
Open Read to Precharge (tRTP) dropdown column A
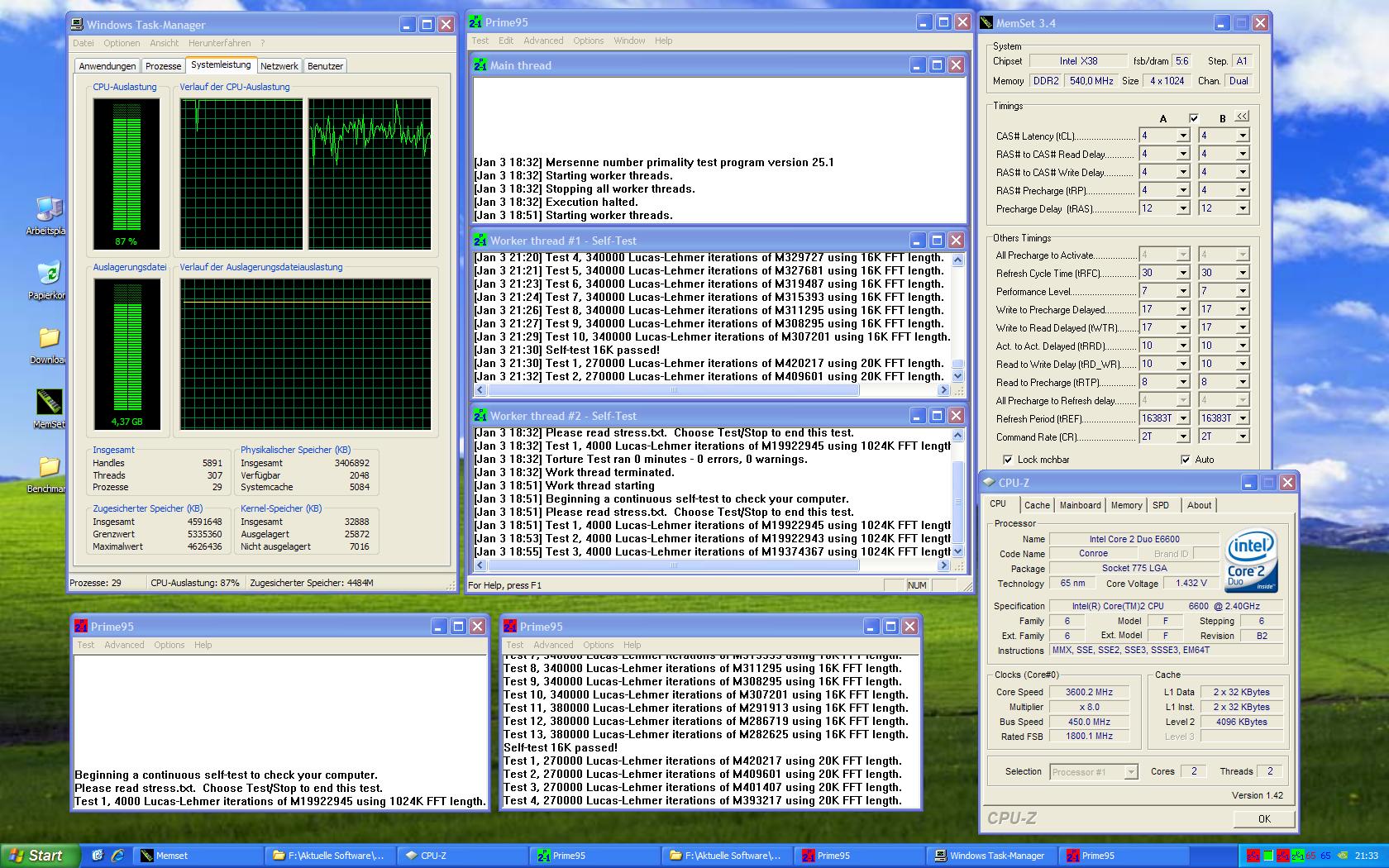click(1183, 382)
